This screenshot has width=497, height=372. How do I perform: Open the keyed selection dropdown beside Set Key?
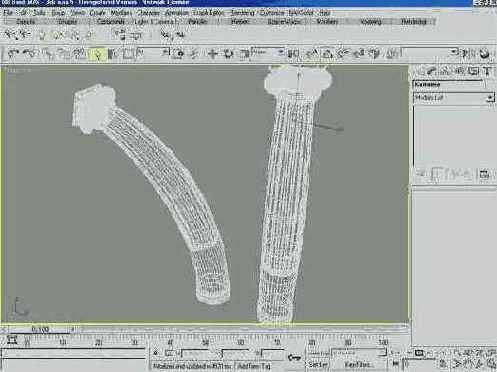tap(358, 353)
